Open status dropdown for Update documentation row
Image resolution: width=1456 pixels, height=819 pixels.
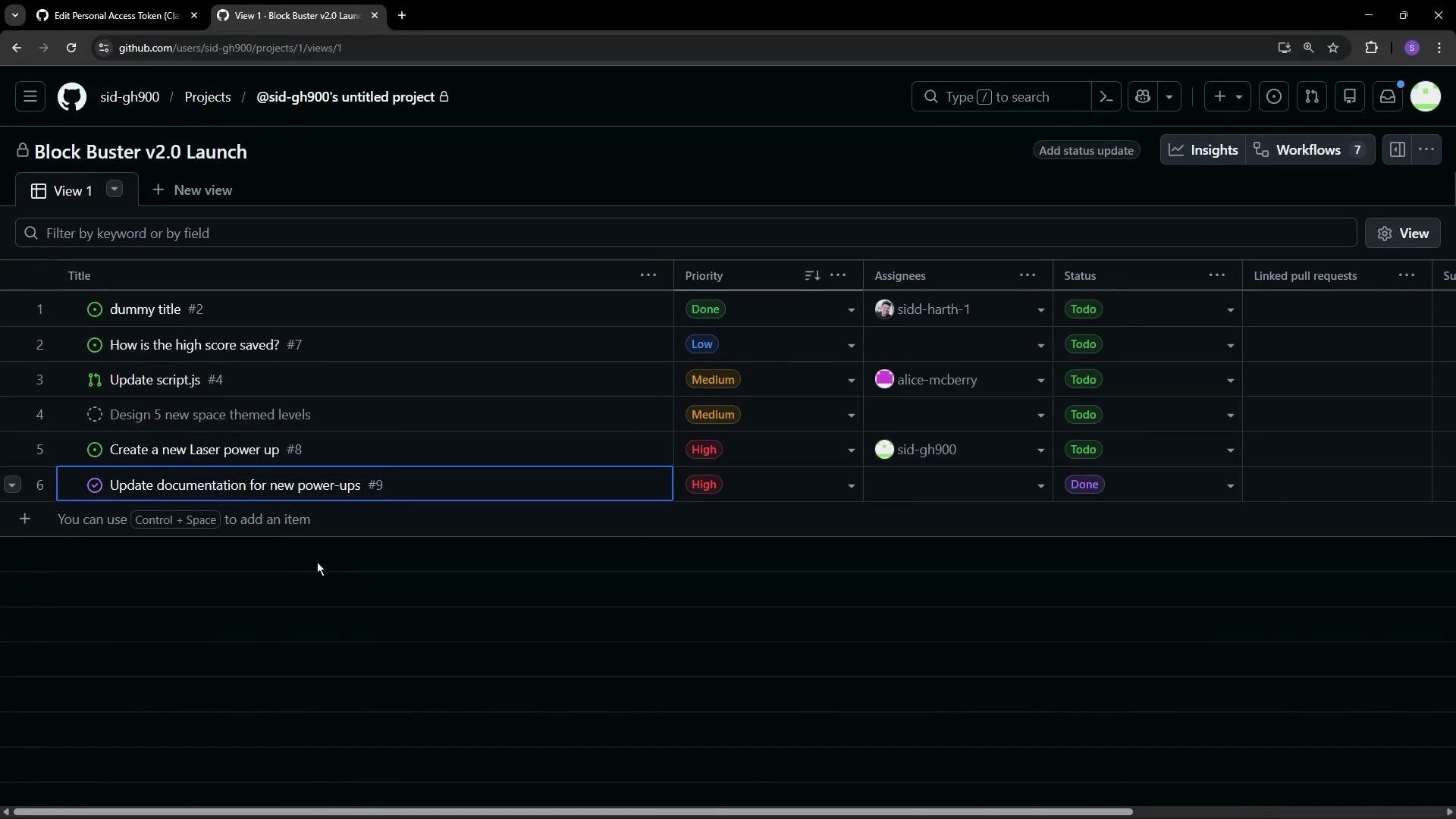[x=1230, y=486]
